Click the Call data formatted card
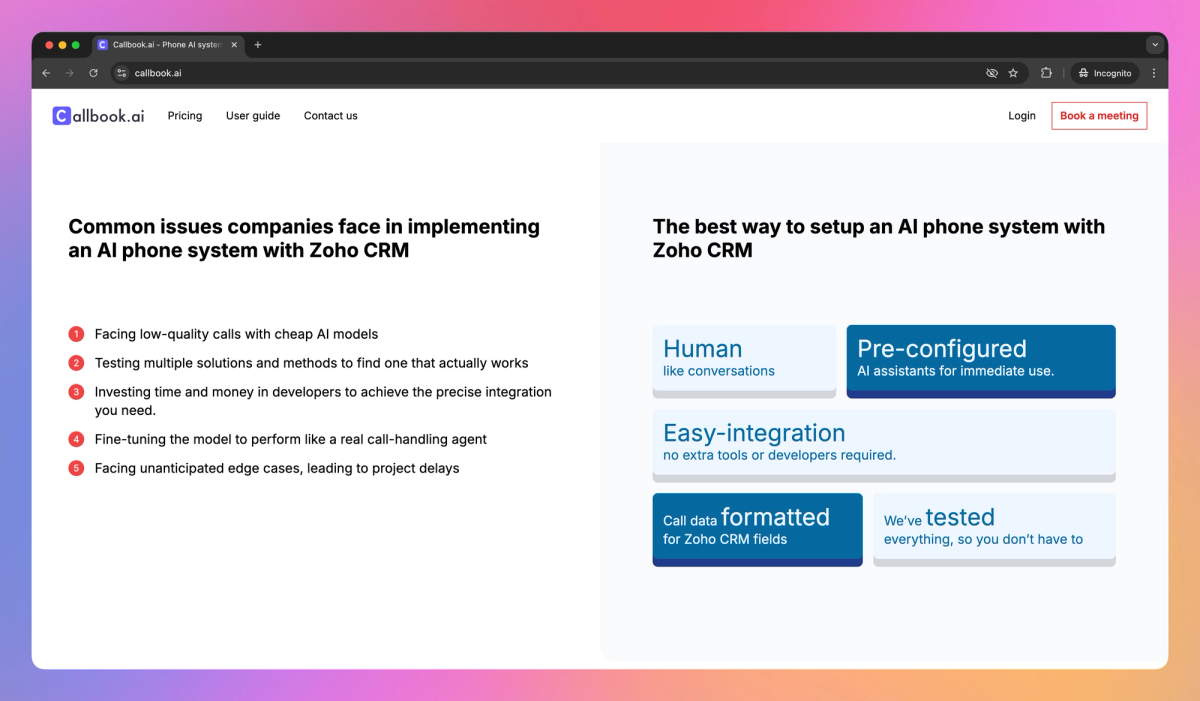1200x701 pixels. tap(757, 529)
